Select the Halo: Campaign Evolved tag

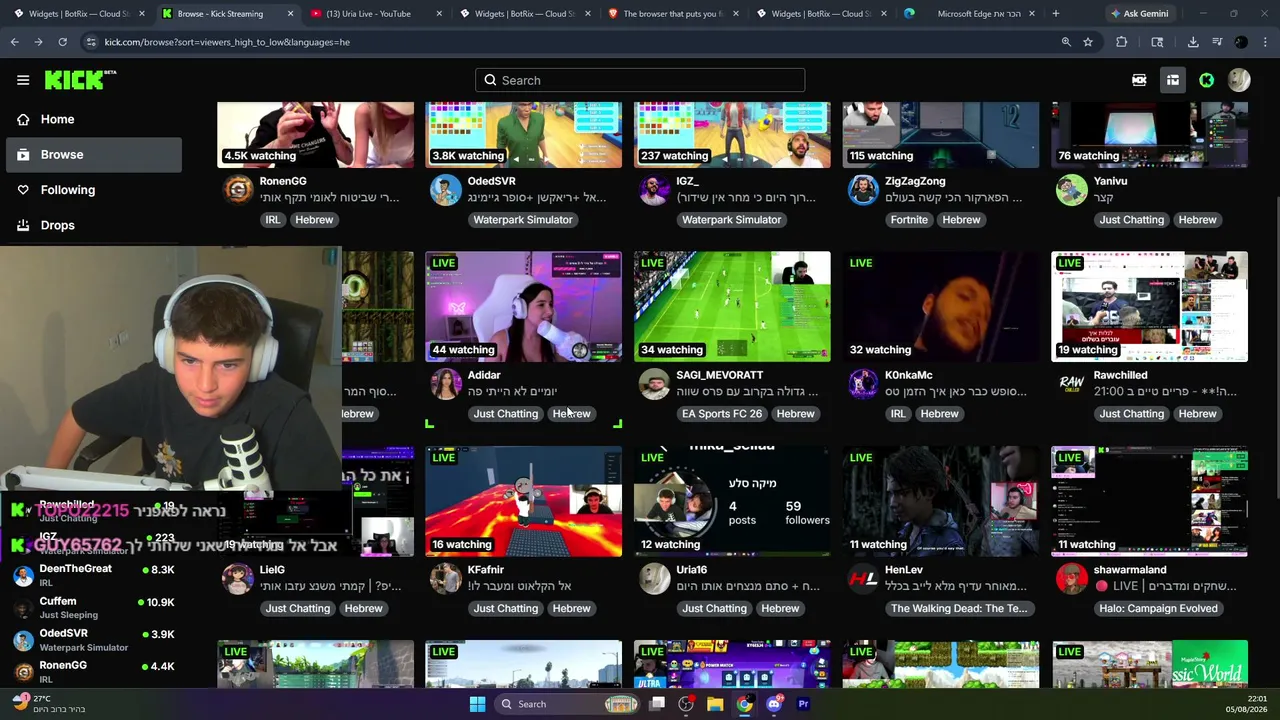[x=1158, y=609]
